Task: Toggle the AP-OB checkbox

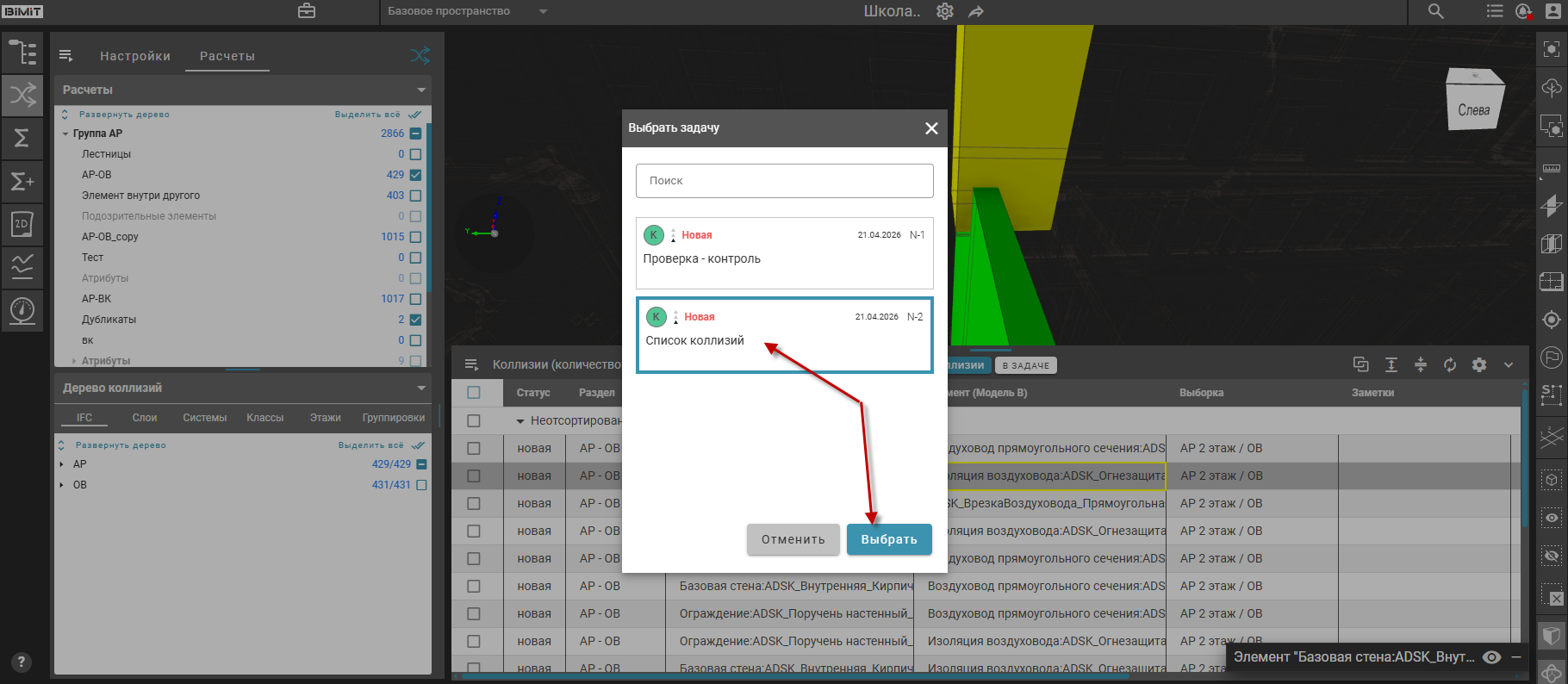Action: 416,175
